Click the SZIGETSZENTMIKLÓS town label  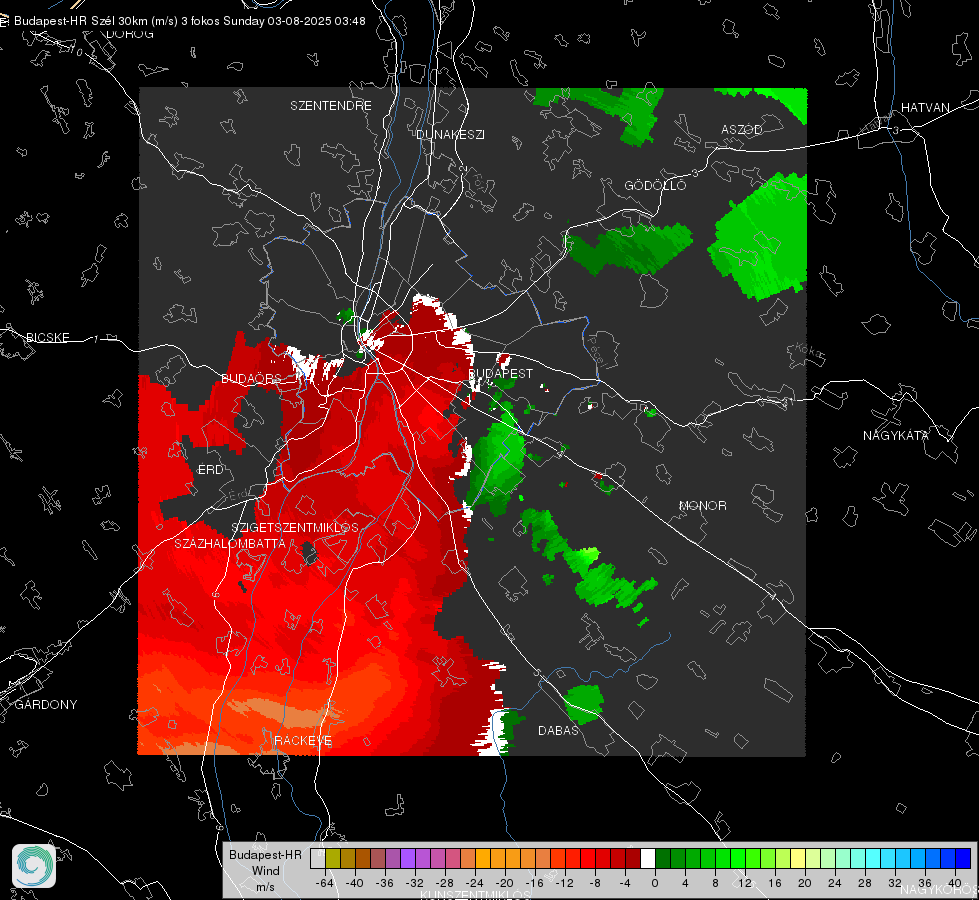click(295, 528)
